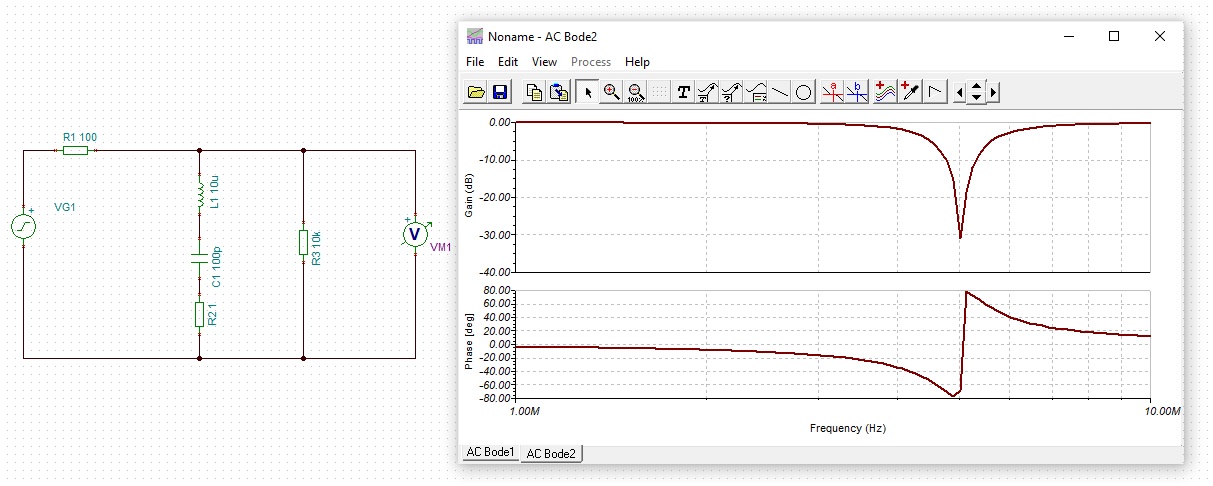Click the flag shaped toolbar icon

pyautogui.click(x=934, y=93)
